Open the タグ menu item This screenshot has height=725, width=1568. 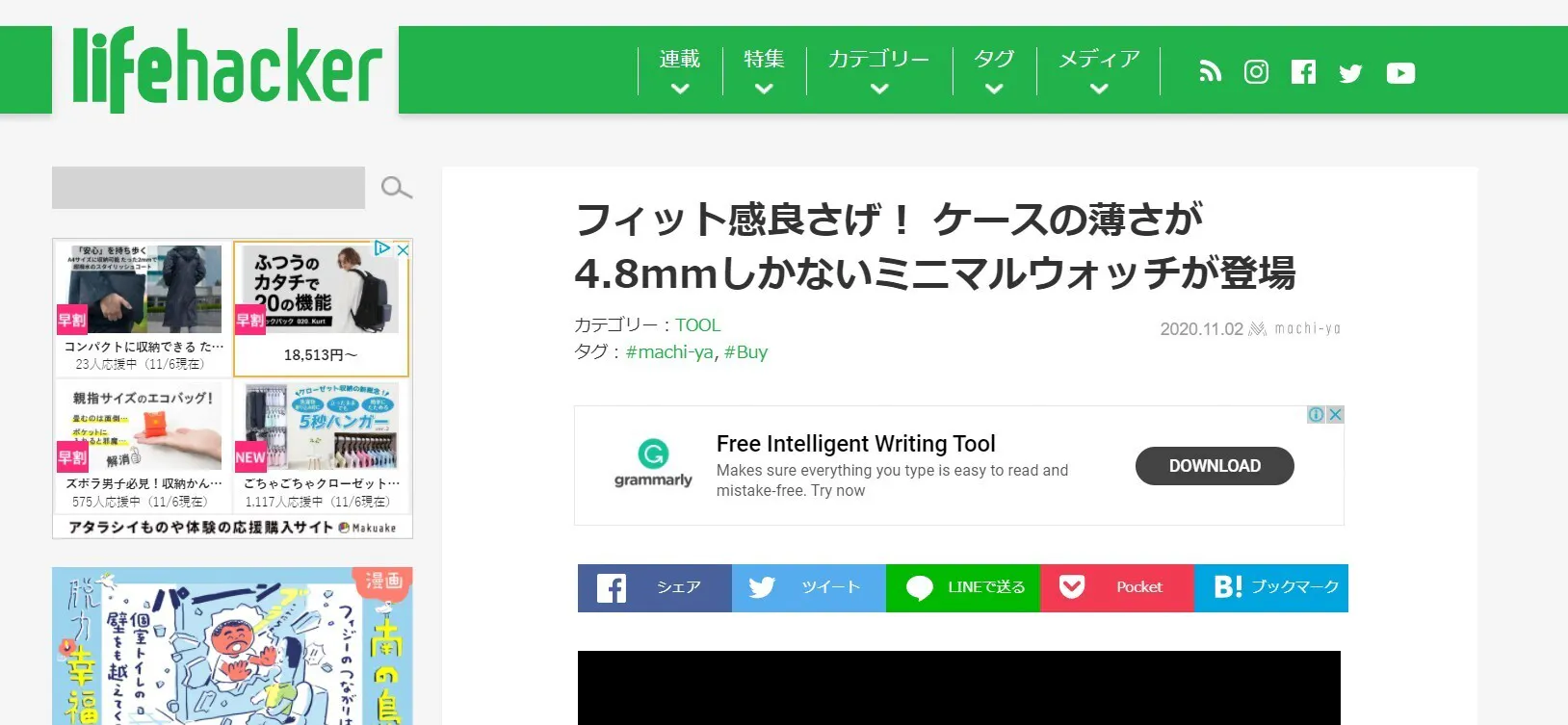[x=994, y=71]
